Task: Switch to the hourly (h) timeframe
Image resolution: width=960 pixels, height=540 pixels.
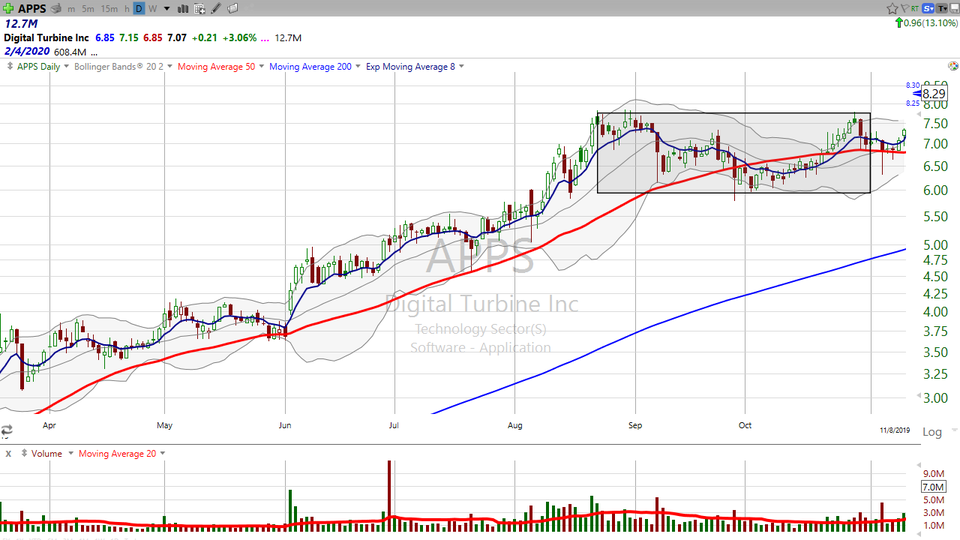Action: 127,9
